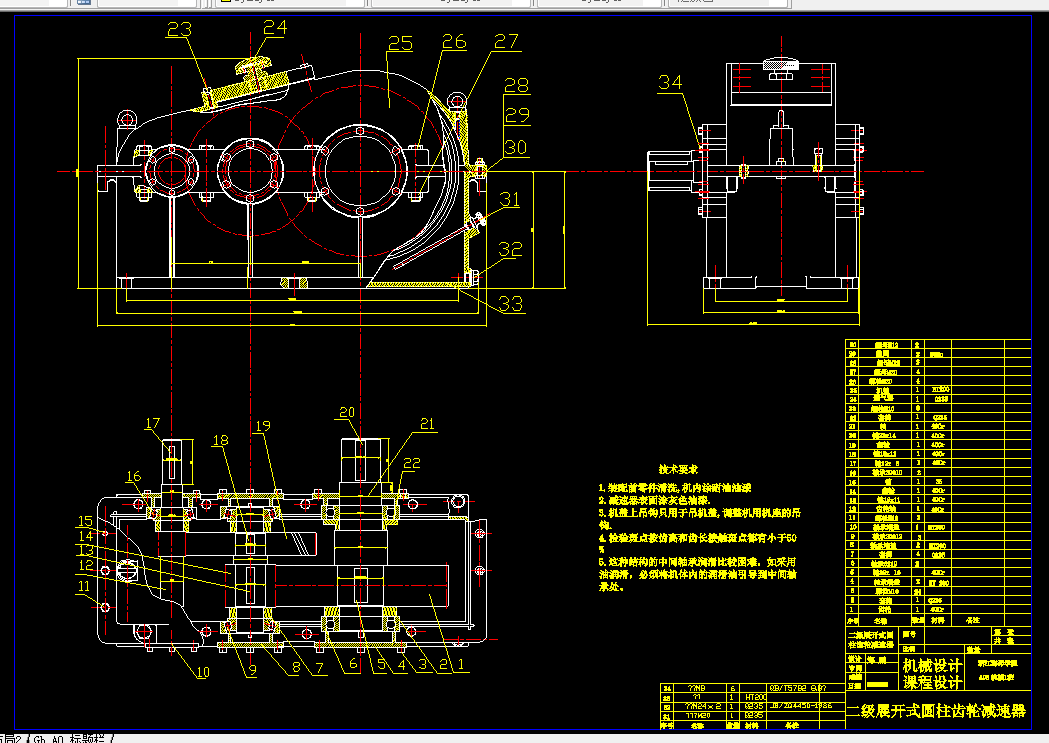Click part label 32 near the drain plug

pos(510,249)
